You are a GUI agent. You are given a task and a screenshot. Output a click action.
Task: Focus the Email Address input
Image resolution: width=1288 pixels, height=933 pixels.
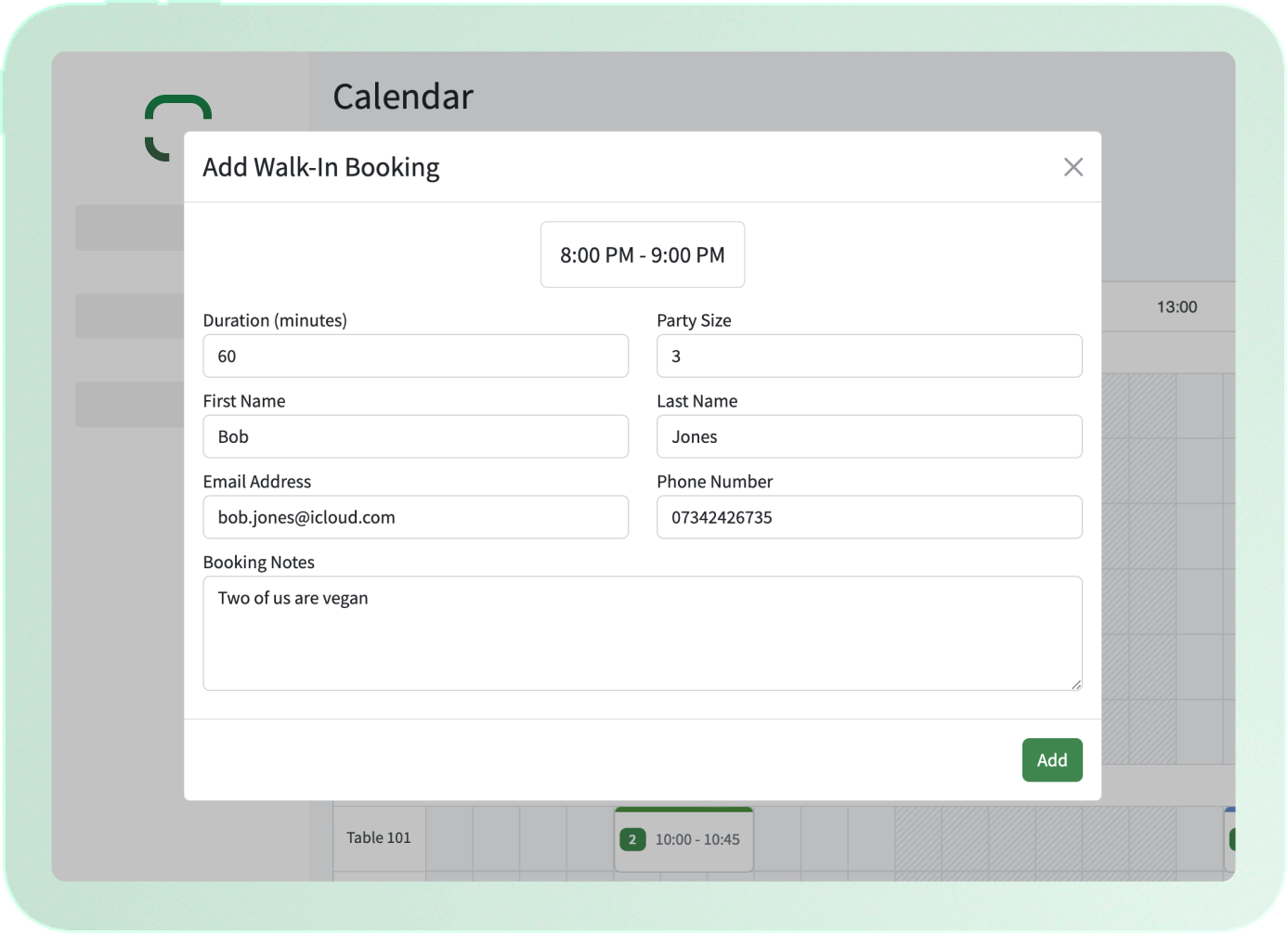click(415, 517)
